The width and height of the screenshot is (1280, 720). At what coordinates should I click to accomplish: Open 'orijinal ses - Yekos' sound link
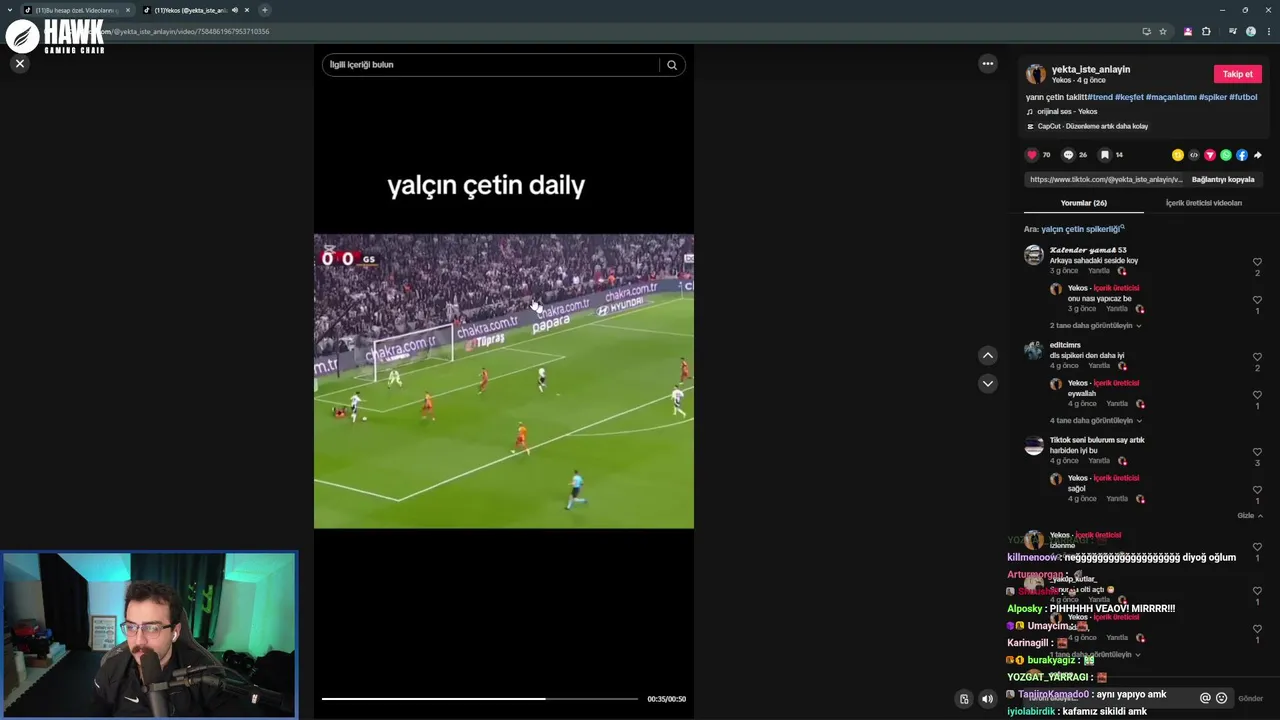click(1067, 111)
